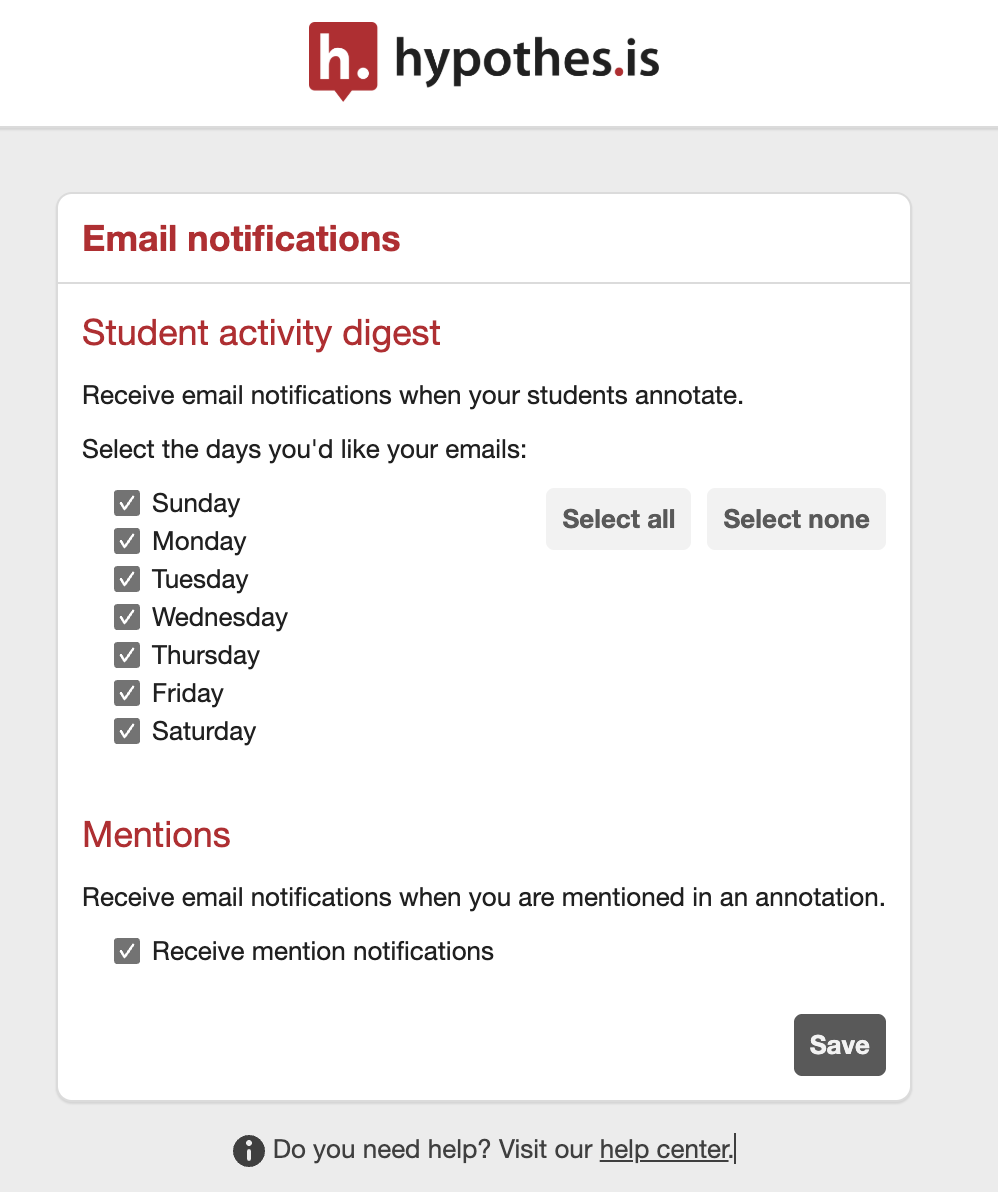This screenshot has height=1192, width=998.
Task: Click the hypothes.is wordmark text
Action: [527, 59]
